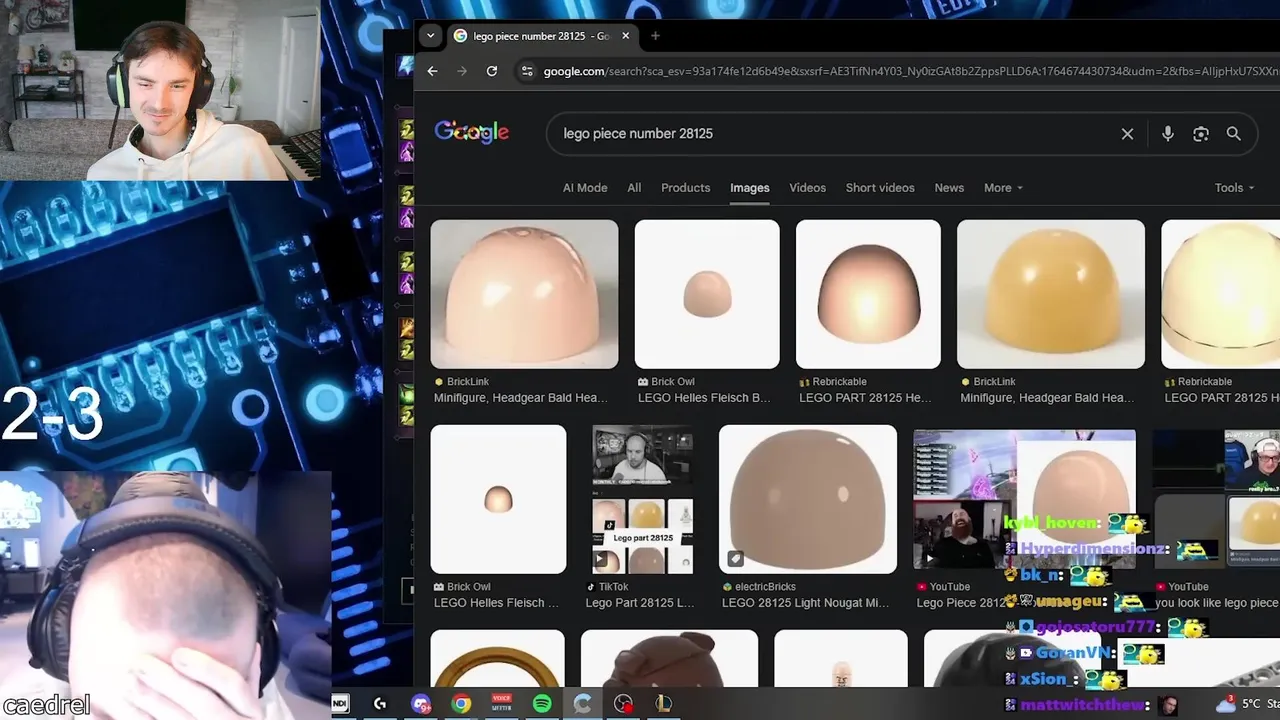Open "LEGO Helles Fleisch B..." link
The width and height of the screenshot is (1280, 720).
(x=704, y=398)
